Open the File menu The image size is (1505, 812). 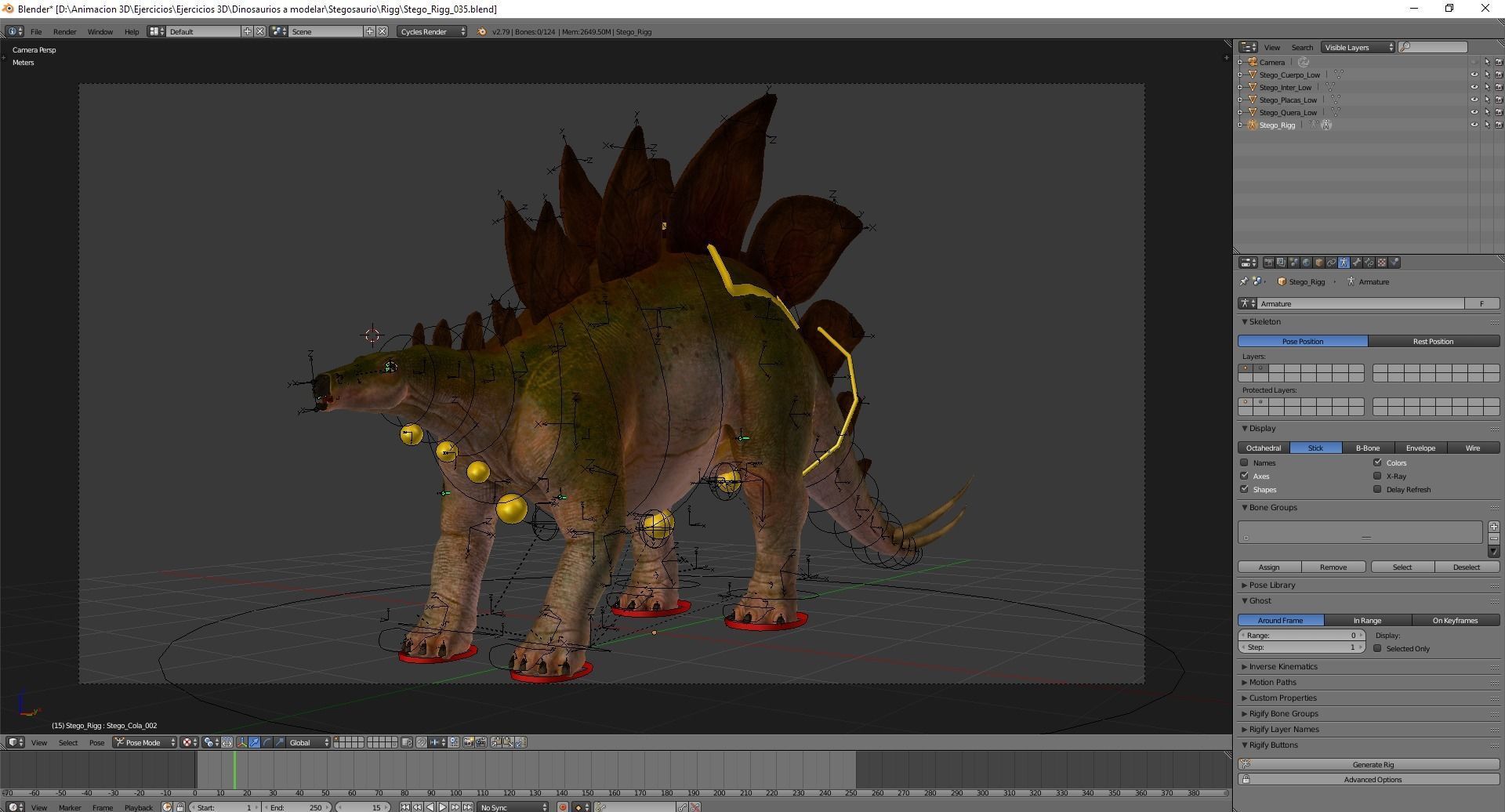pyautogui.click(x=36, y=32)
